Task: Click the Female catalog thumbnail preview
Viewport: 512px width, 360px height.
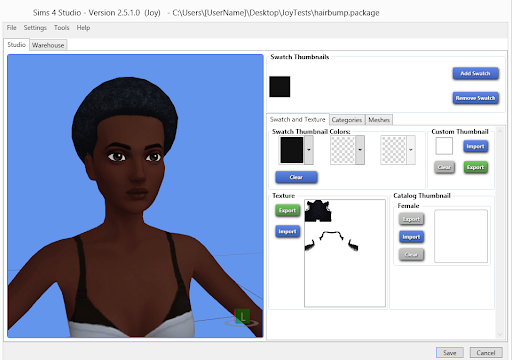Action: tap(461, 236)
